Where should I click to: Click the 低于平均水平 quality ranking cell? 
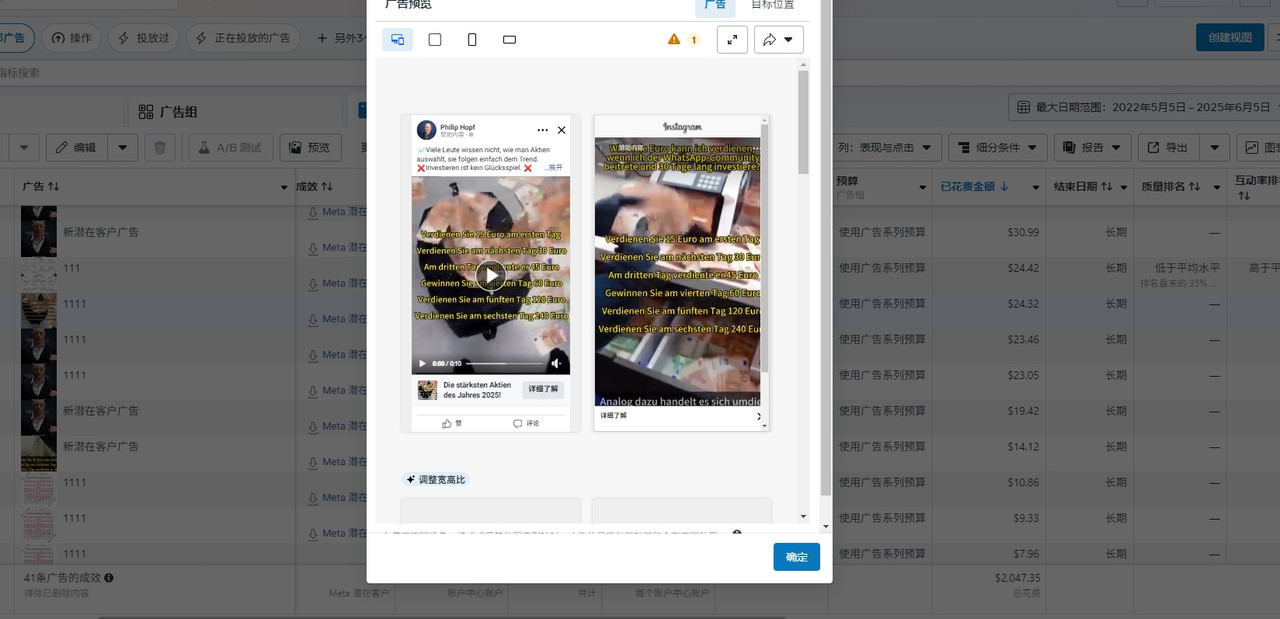point(1187,268)
